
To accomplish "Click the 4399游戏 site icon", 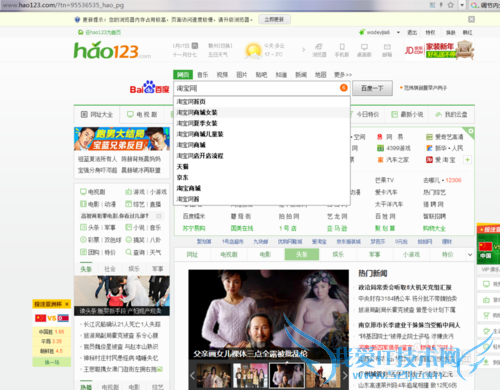I will point(380,148).
